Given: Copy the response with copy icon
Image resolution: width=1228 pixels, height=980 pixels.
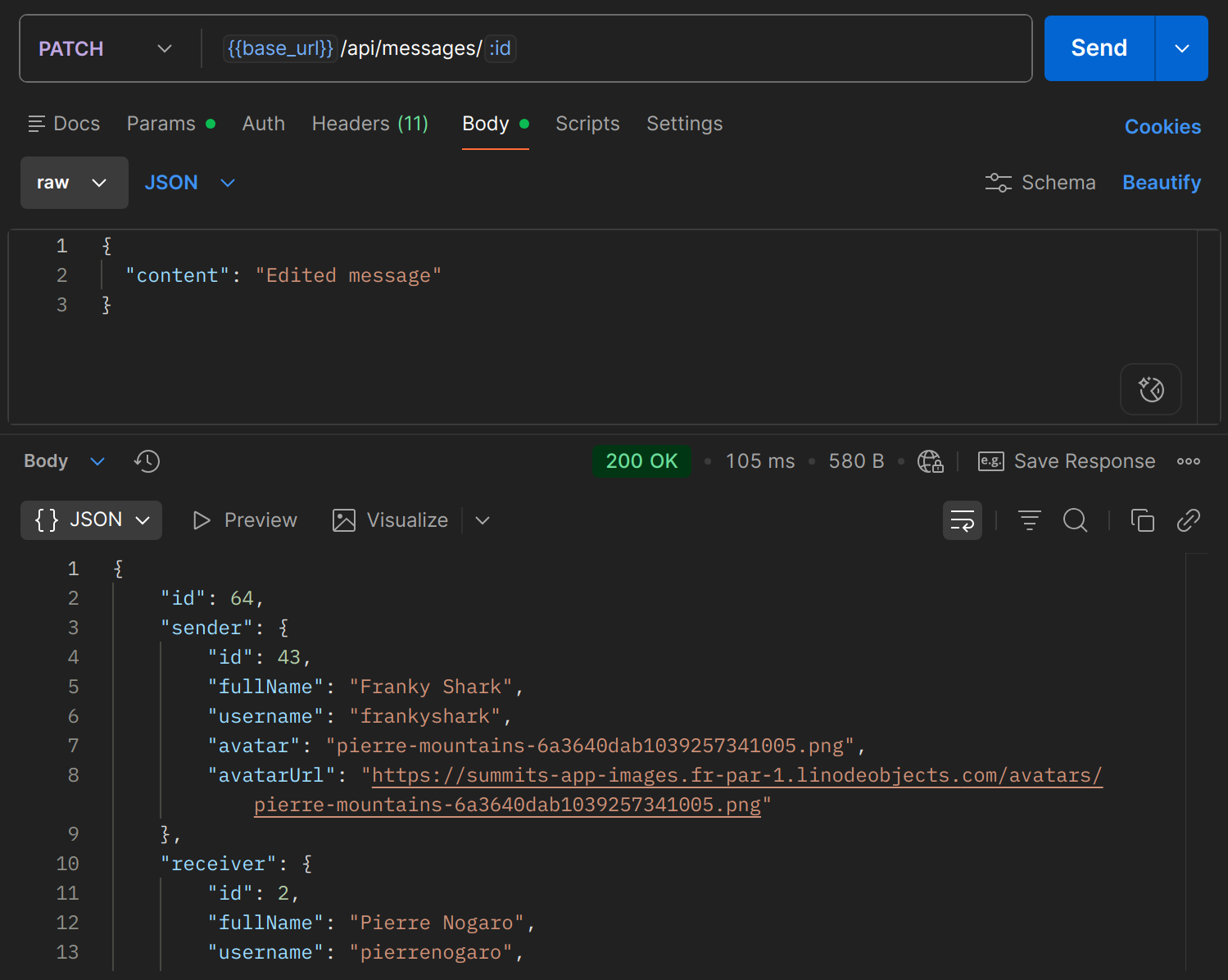Looking at the screenshot, I should tap(1142, 520).
